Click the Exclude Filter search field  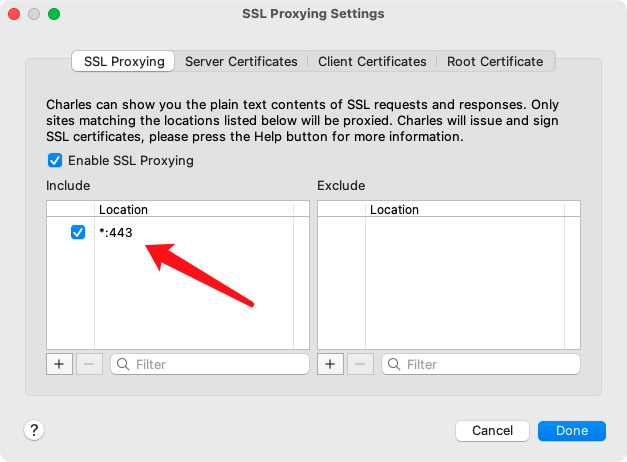click(x=481, y=364)
